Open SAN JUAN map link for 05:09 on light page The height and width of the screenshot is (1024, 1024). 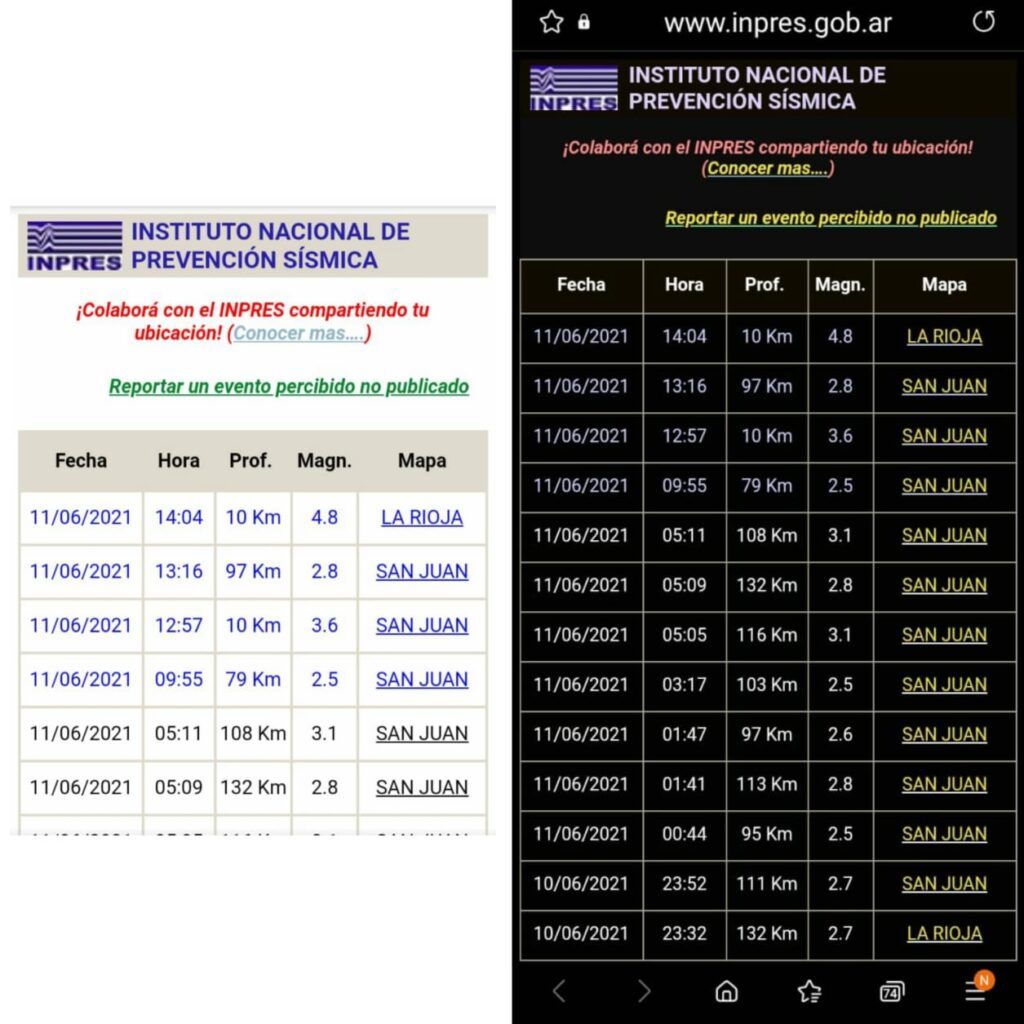tap(422, 788)
